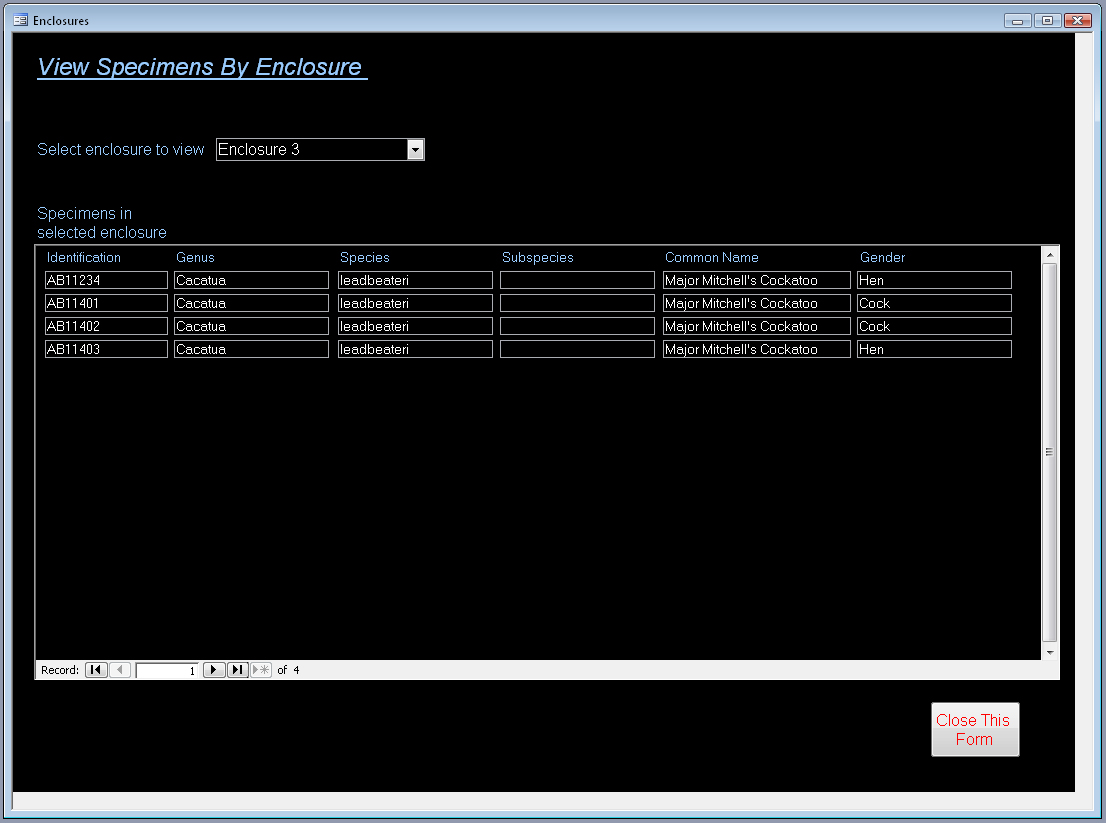
Task: Click empty Subspecies field in AB11402 row
Action: pos(577,326)
